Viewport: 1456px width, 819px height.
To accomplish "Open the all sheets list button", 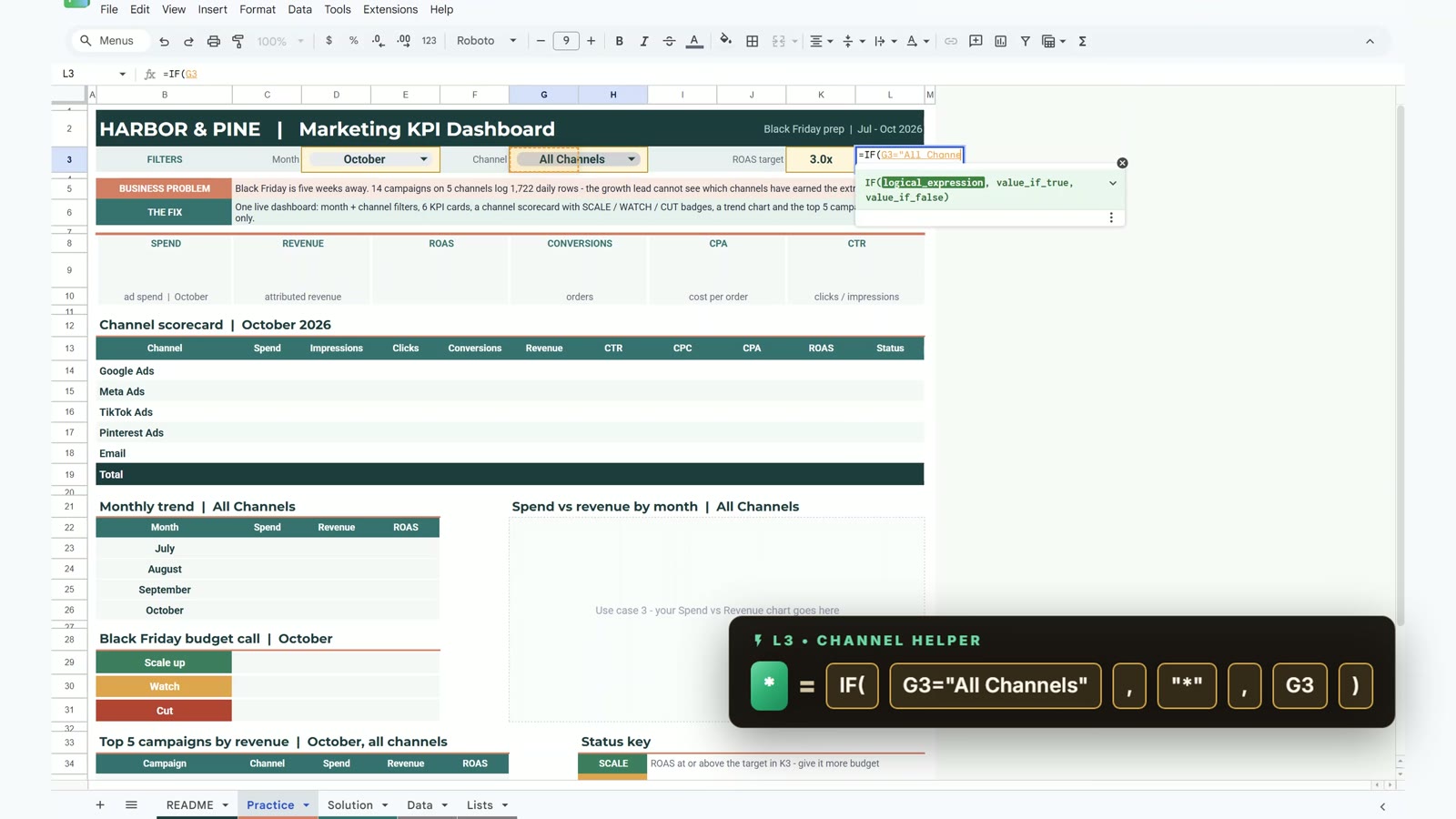I will [131, 804].
